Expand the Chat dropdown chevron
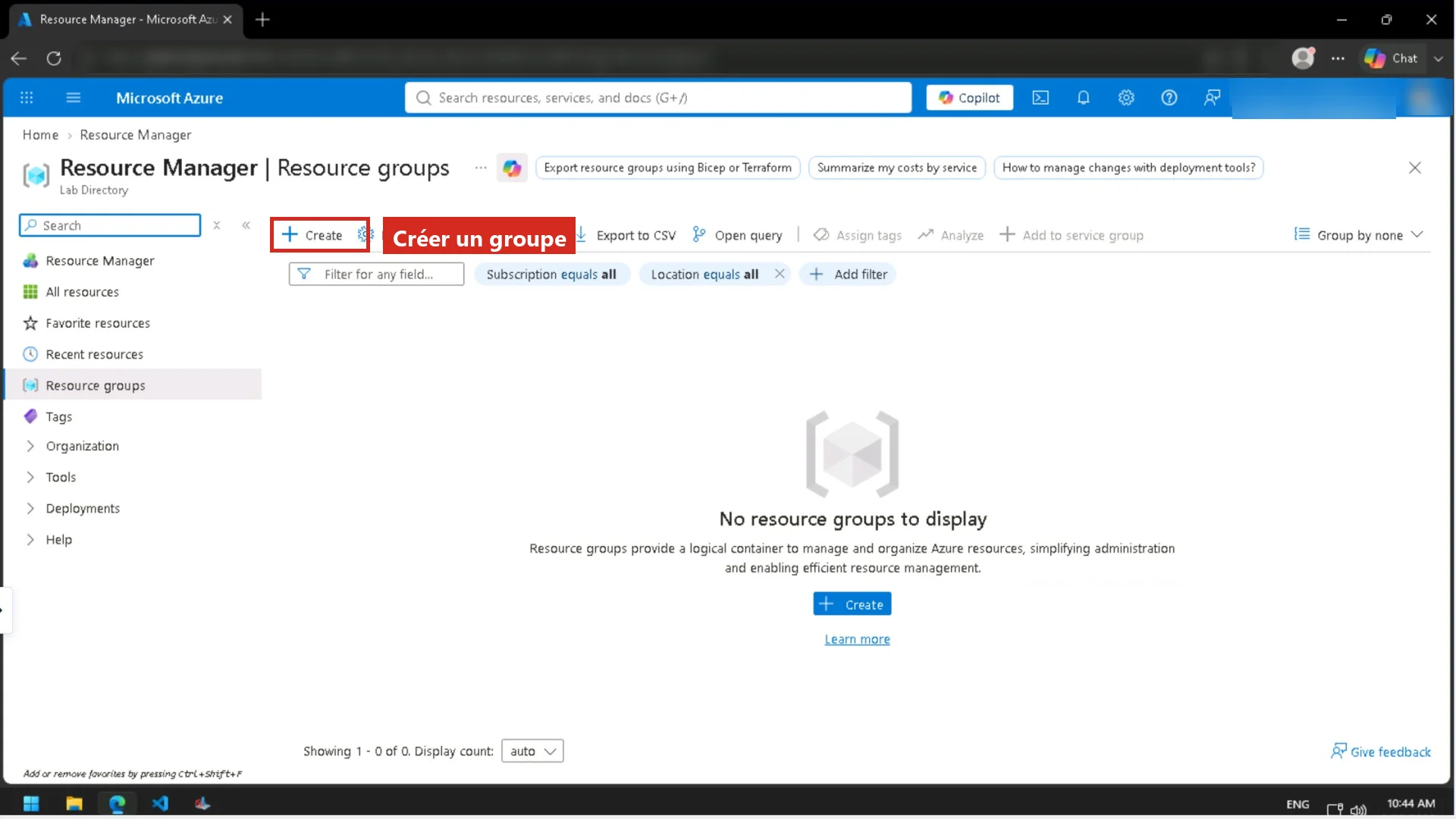 pyautogui.click(x=1439, y=58)
